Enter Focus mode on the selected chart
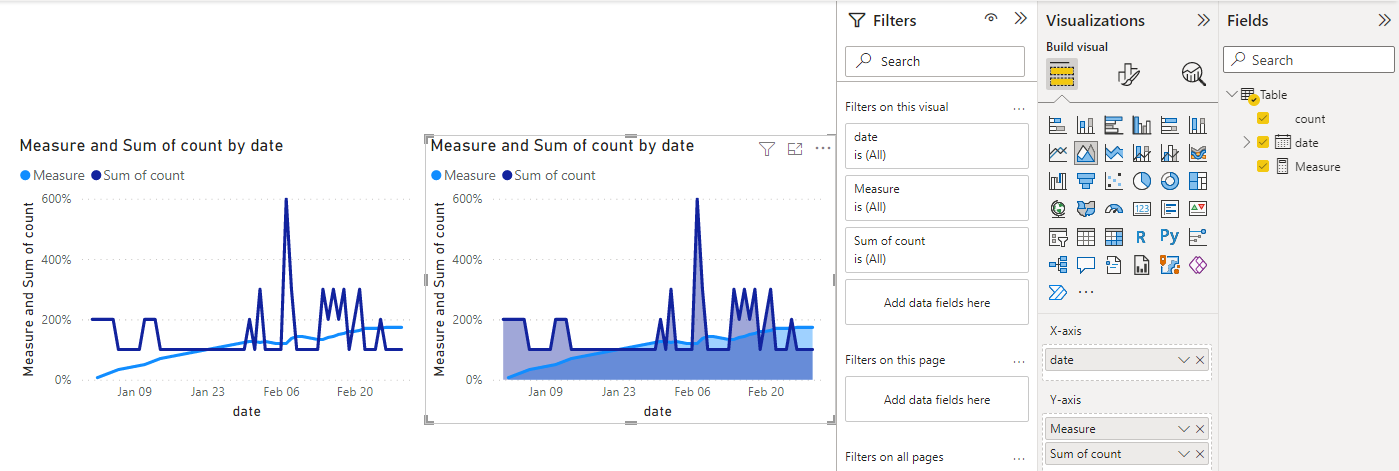Screen dimensions: 1399x471 tap(795, 148)
